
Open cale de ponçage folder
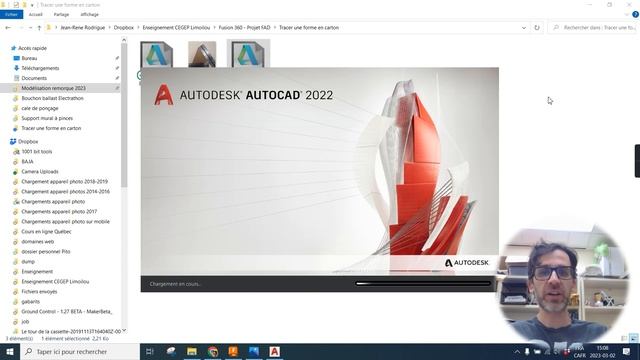(x=40, y=108)
